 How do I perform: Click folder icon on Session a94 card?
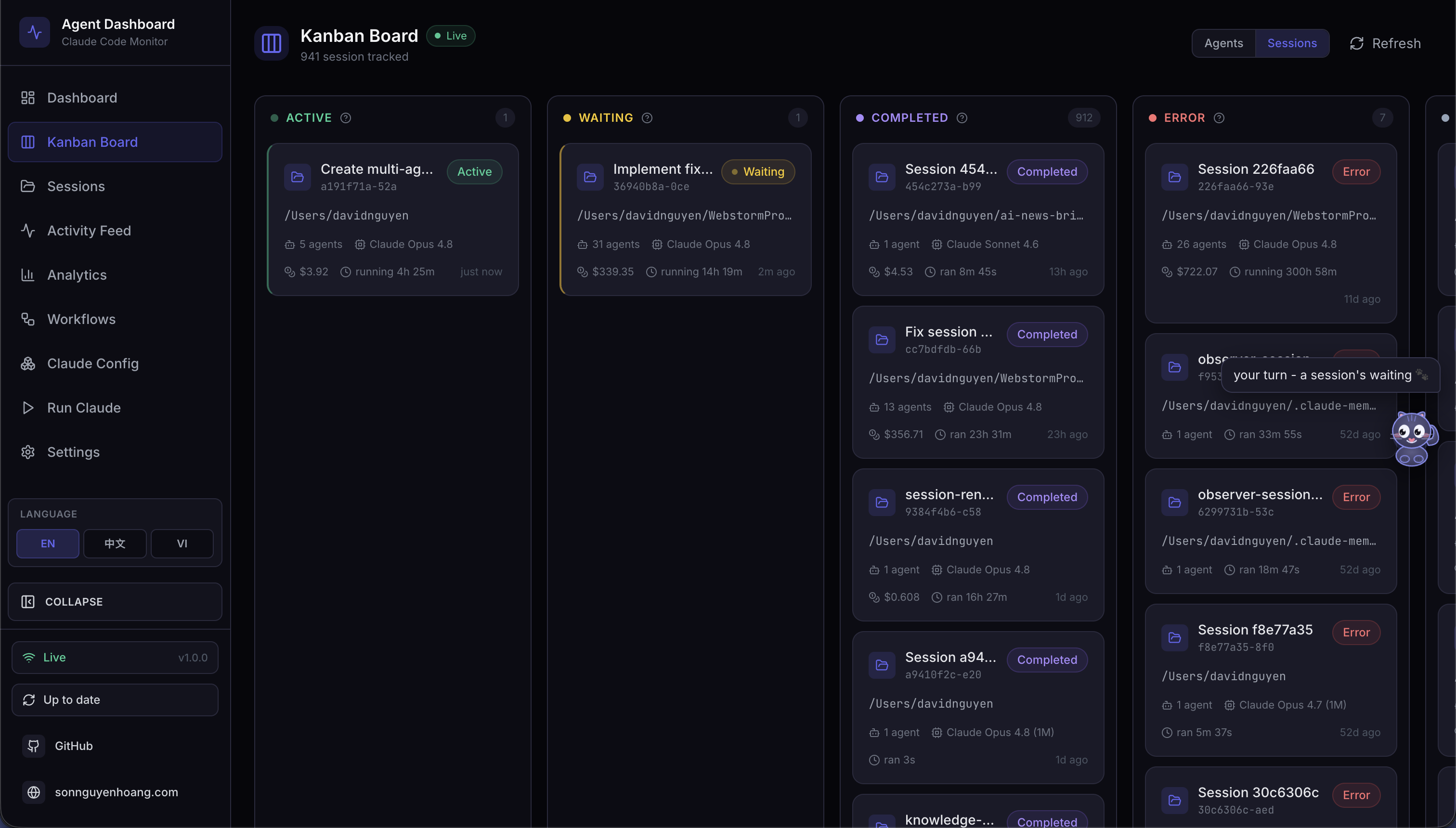click(x=882, y=665)
